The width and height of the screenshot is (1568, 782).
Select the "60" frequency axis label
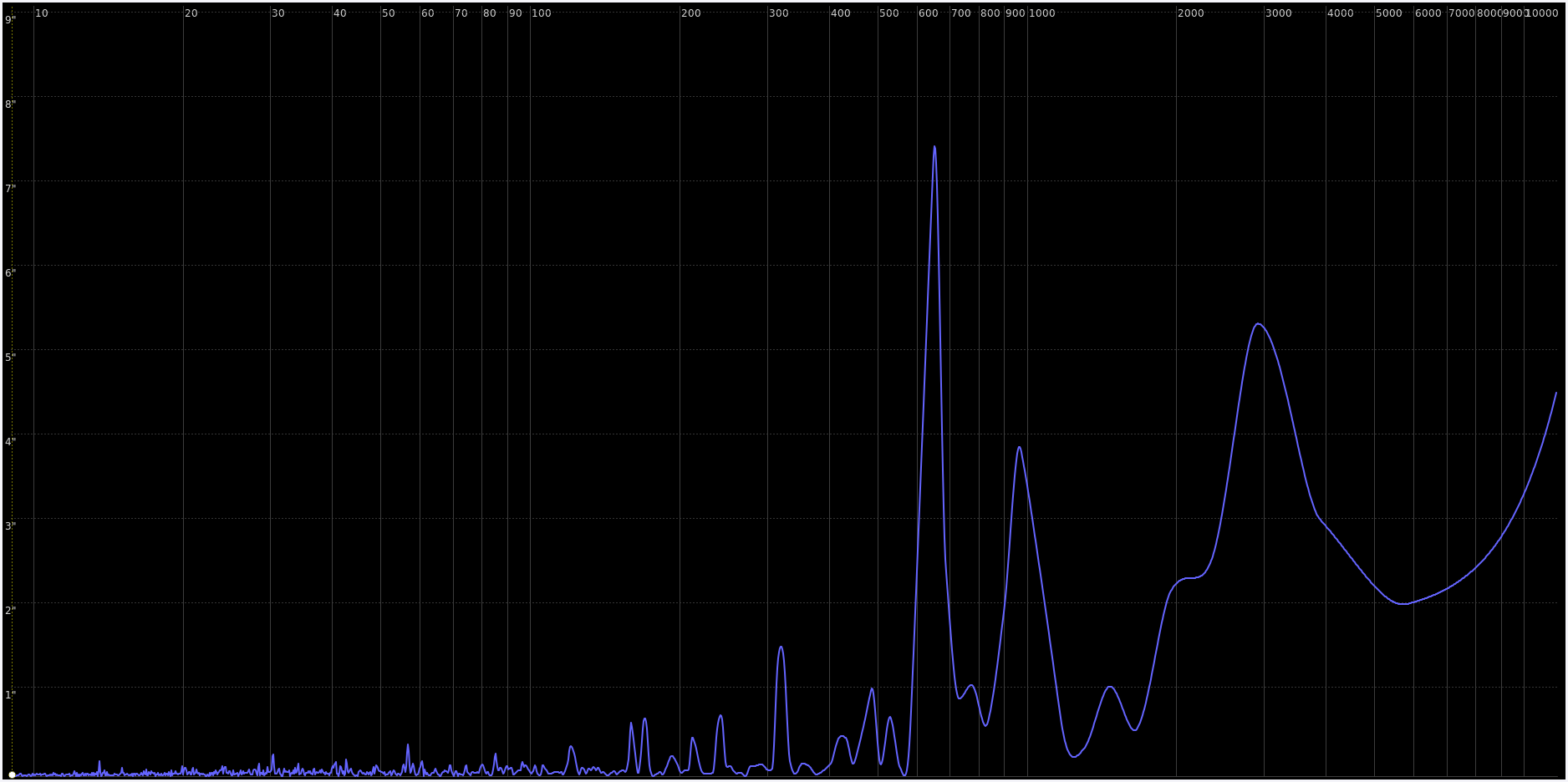click(x=428, y=13)
